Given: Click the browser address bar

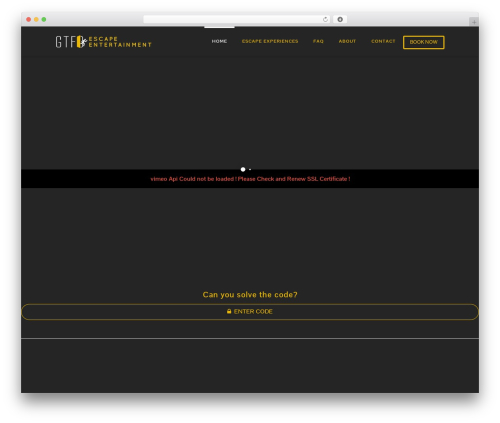Looking at the screenshot, I should click(x=237, y=20).
